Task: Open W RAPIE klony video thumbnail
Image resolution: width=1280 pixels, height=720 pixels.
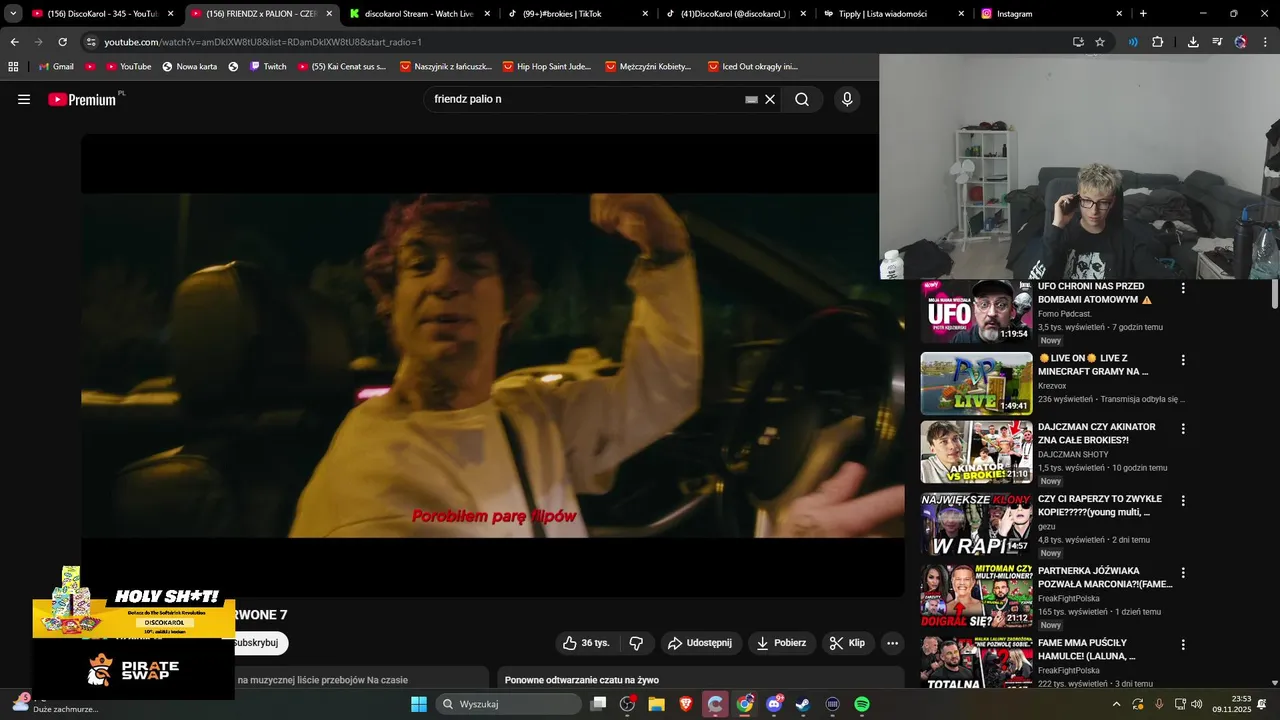Action: pyautogui.click(x=976, y=524)
